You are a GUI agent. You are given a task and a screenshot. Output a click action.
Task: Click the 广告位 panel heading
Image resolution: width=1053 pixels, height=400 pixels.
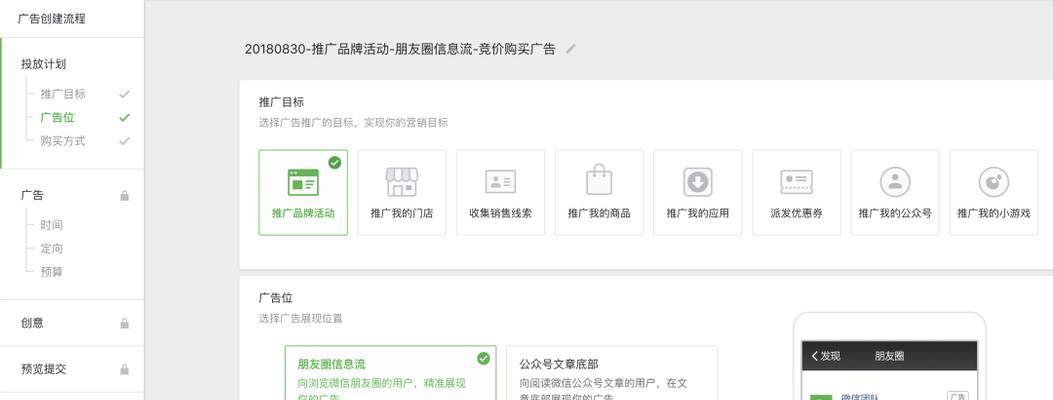(275, 298)
